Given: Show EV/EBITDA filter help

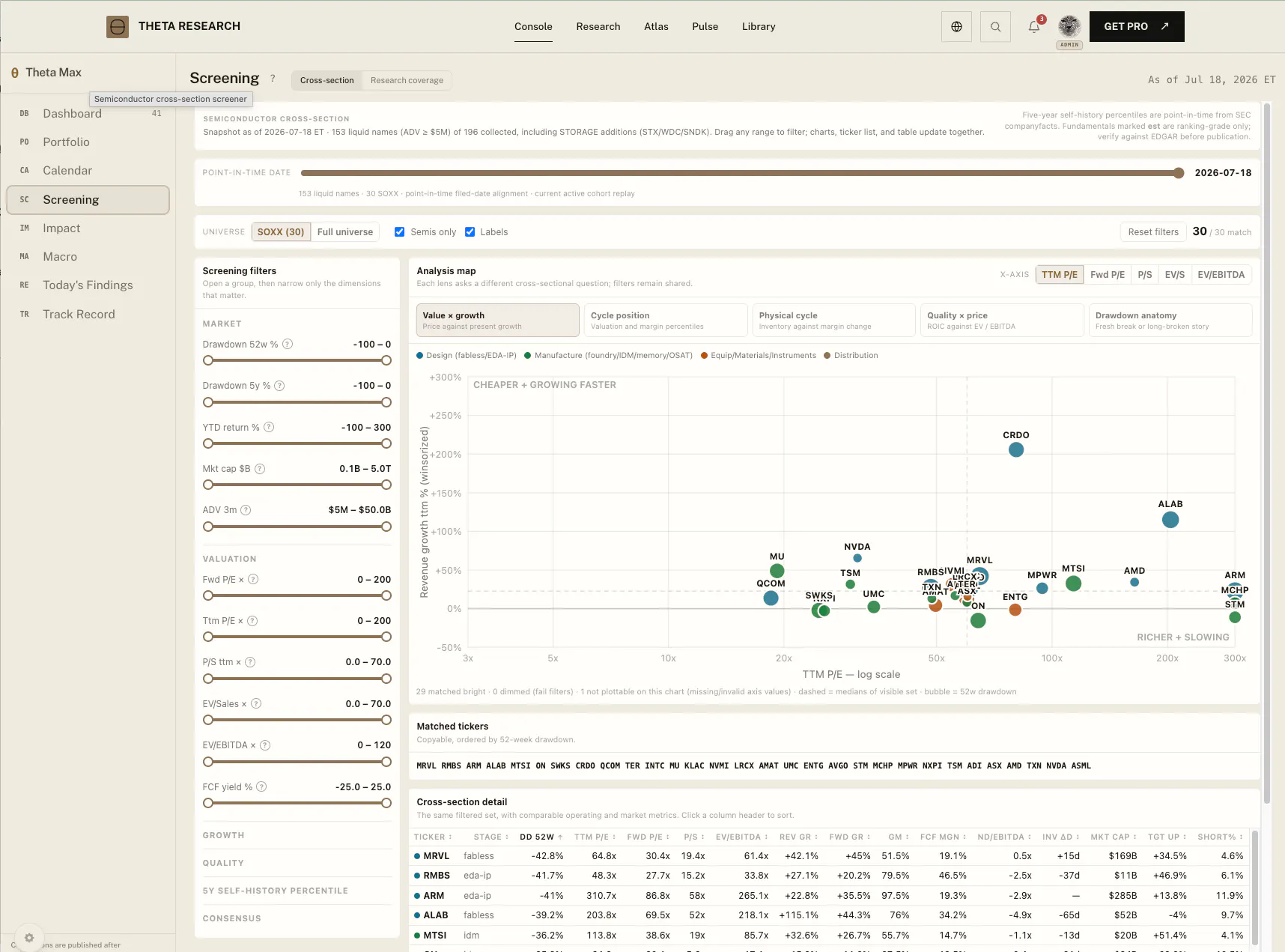Looking at the screenshot, I should [x=265, y=745].
